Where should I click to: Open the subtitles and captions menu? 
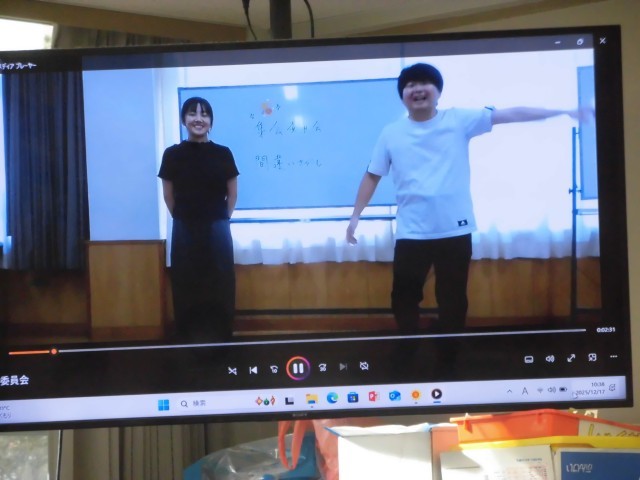click(x=529, y=358)
